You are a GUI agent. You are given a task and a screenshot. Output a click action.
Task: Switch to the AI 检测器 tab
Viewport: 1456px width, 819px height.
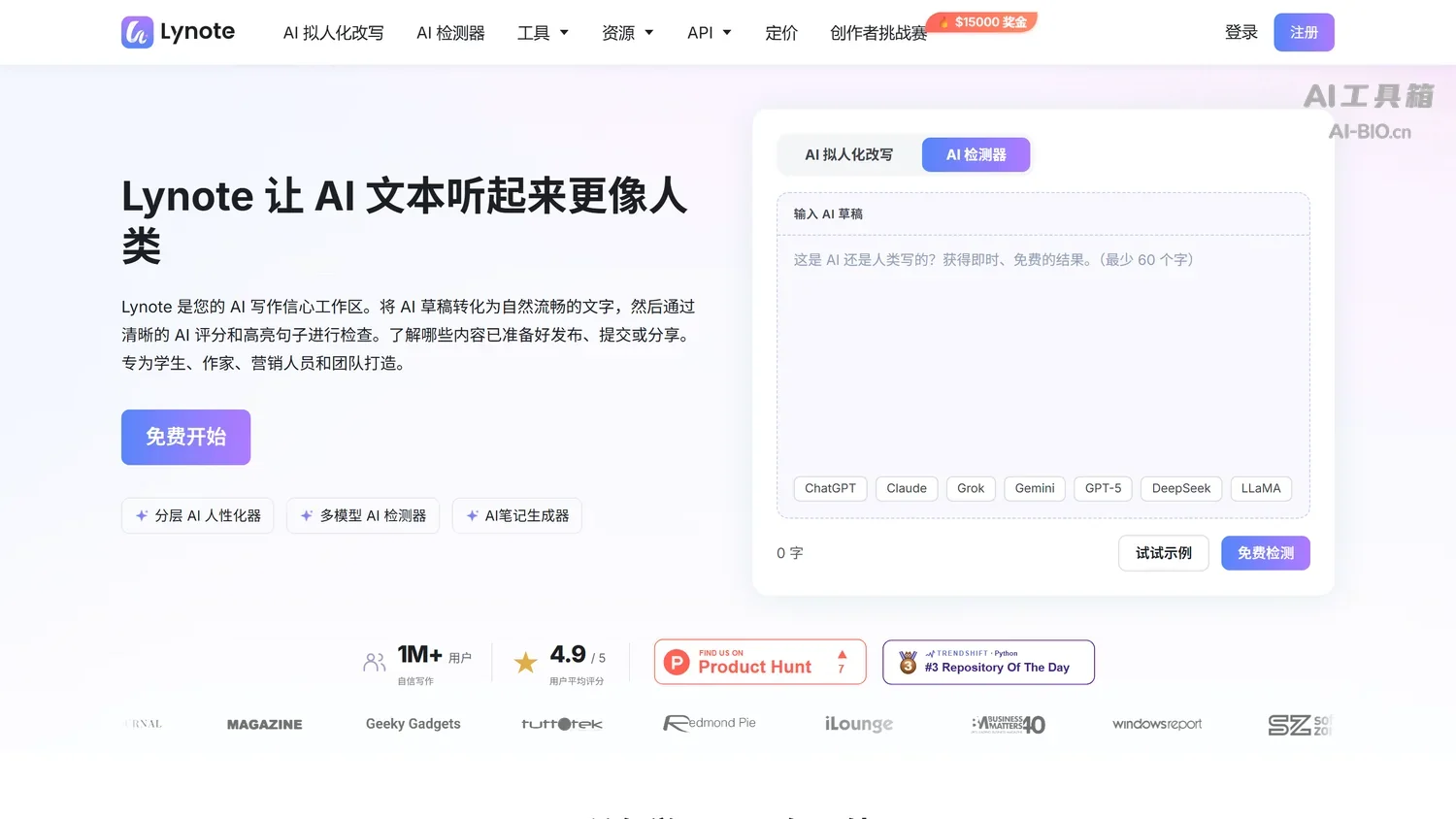(x=976, y=154)
